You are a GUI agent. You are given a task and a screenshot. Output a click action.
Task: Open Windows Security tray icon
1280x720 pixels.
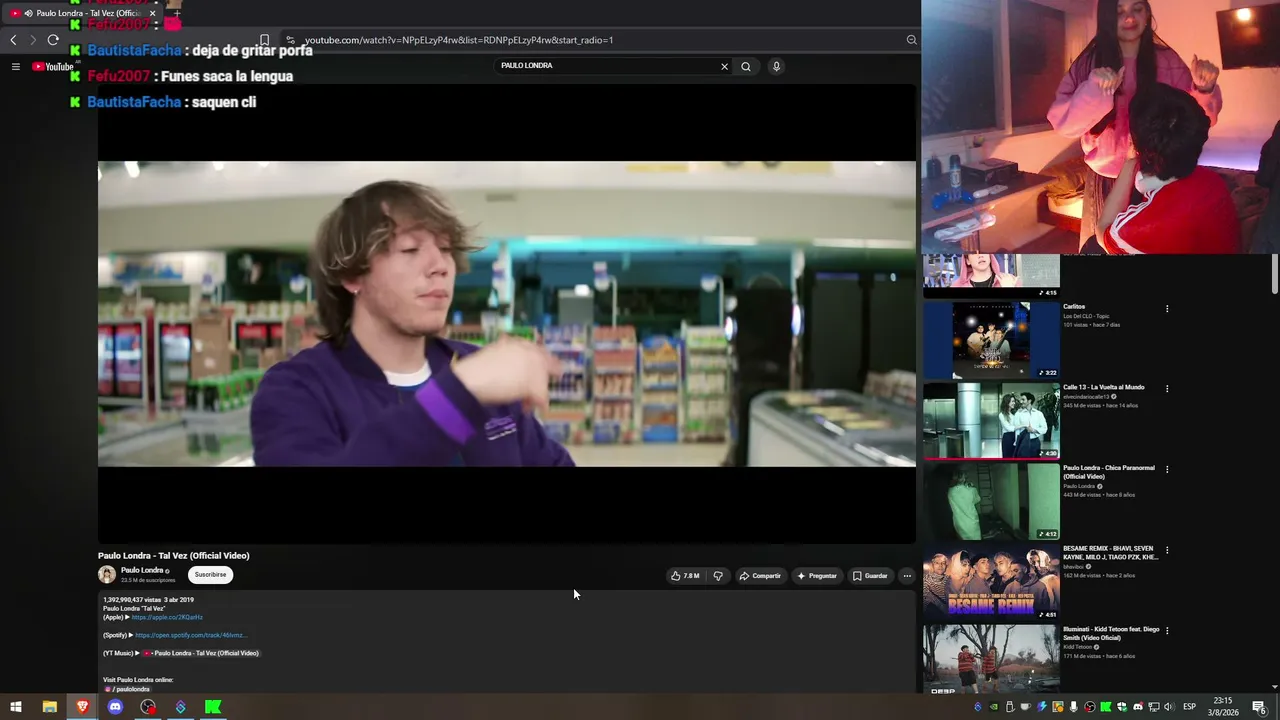click(1121, 707)
